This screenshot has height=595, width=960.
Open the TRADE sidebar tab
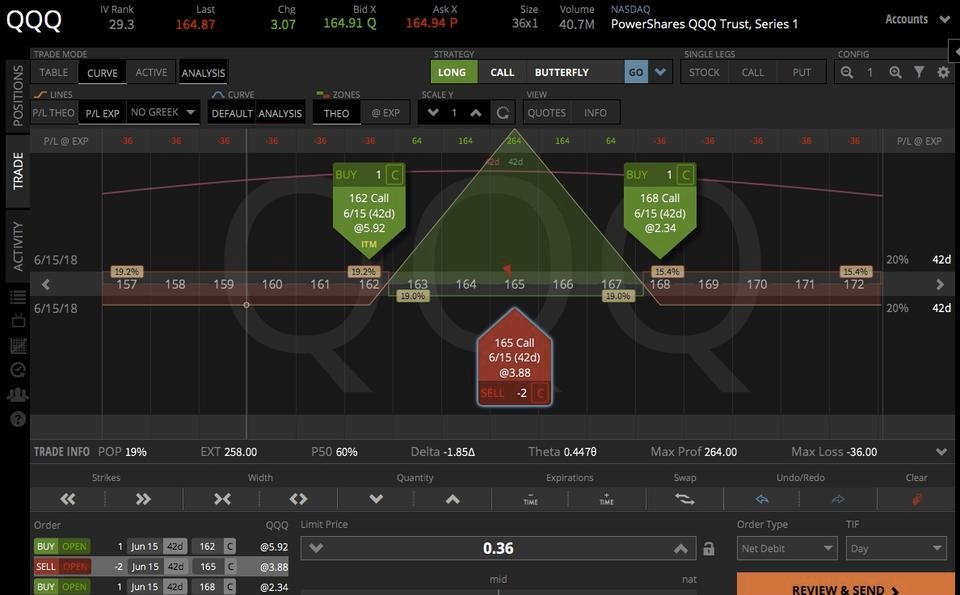coord(18,171)
